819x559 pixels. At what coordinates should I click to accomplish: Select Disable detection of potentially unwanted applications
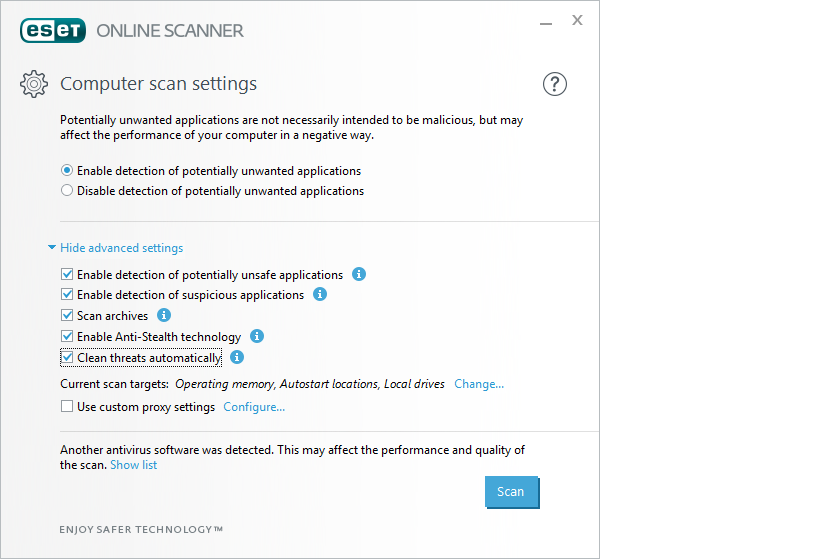coord(67,191)
